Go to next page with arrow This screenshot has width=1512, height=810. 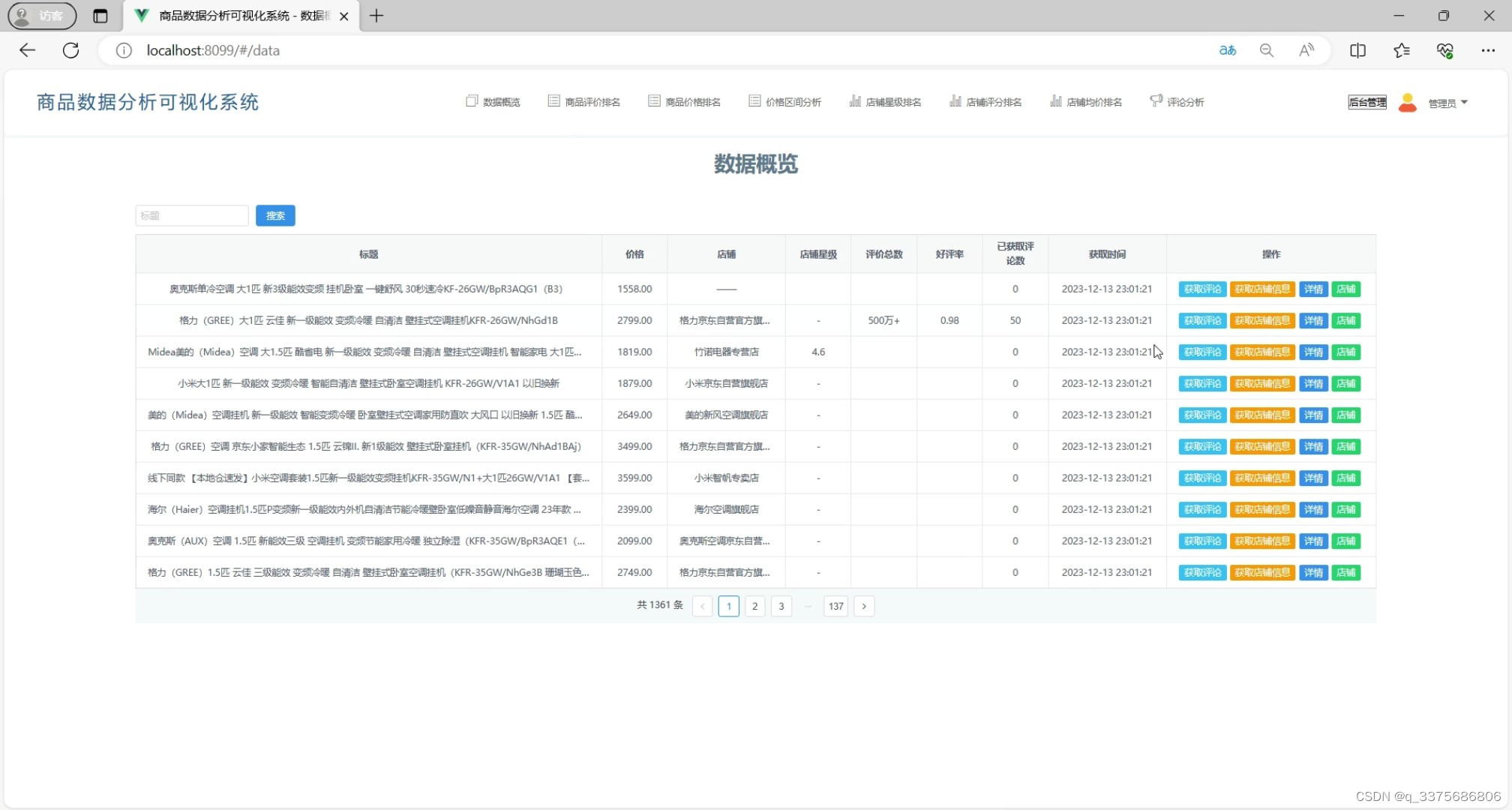(864, 606)
